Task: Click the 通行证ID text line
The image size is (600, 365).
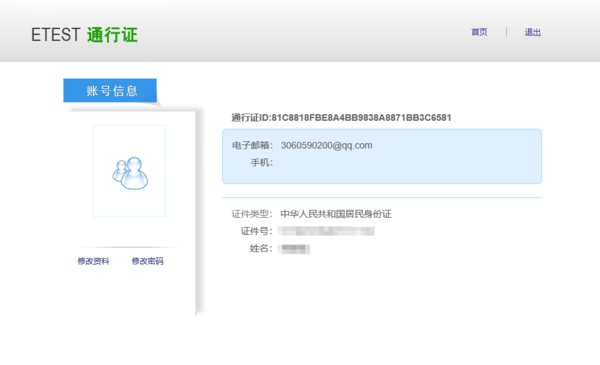Action: tap(341, 117)
